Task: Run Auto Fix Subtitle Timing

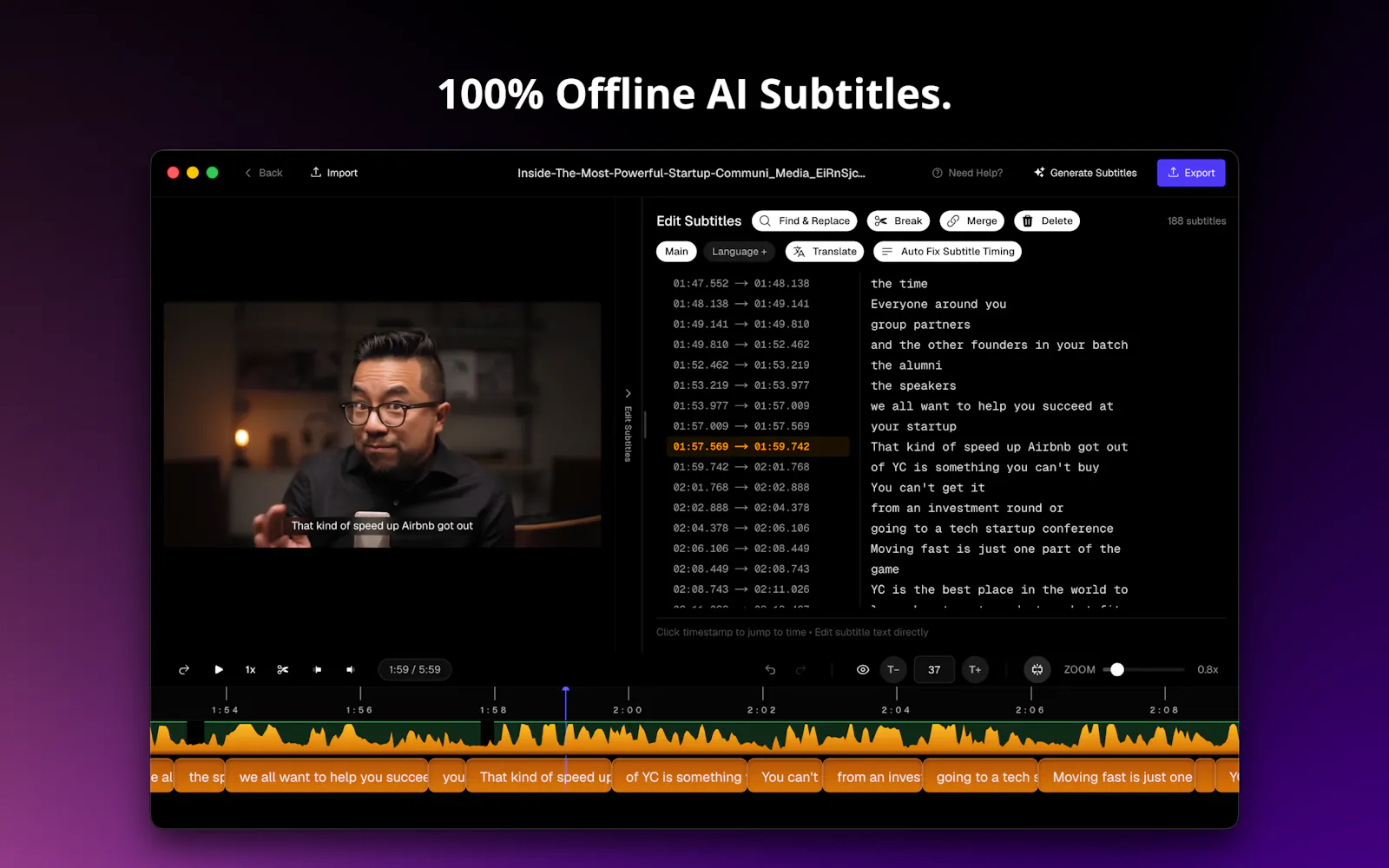Action: (947, 252)
